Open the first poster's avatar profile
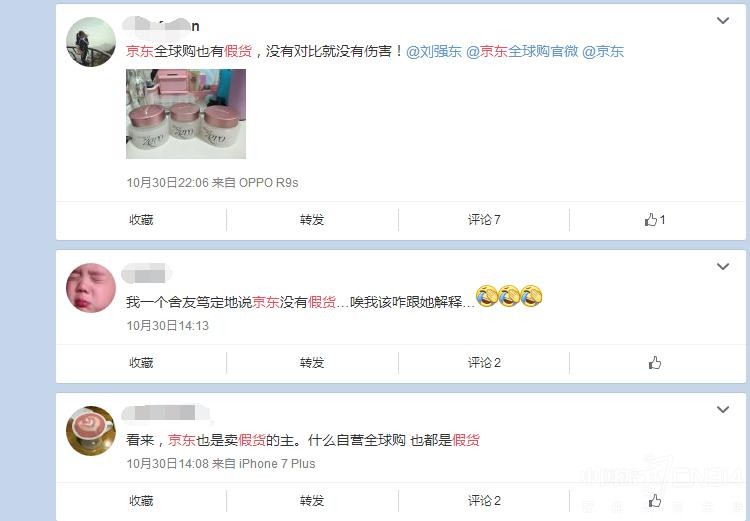750x521 pixels. (x=91, y=42)
